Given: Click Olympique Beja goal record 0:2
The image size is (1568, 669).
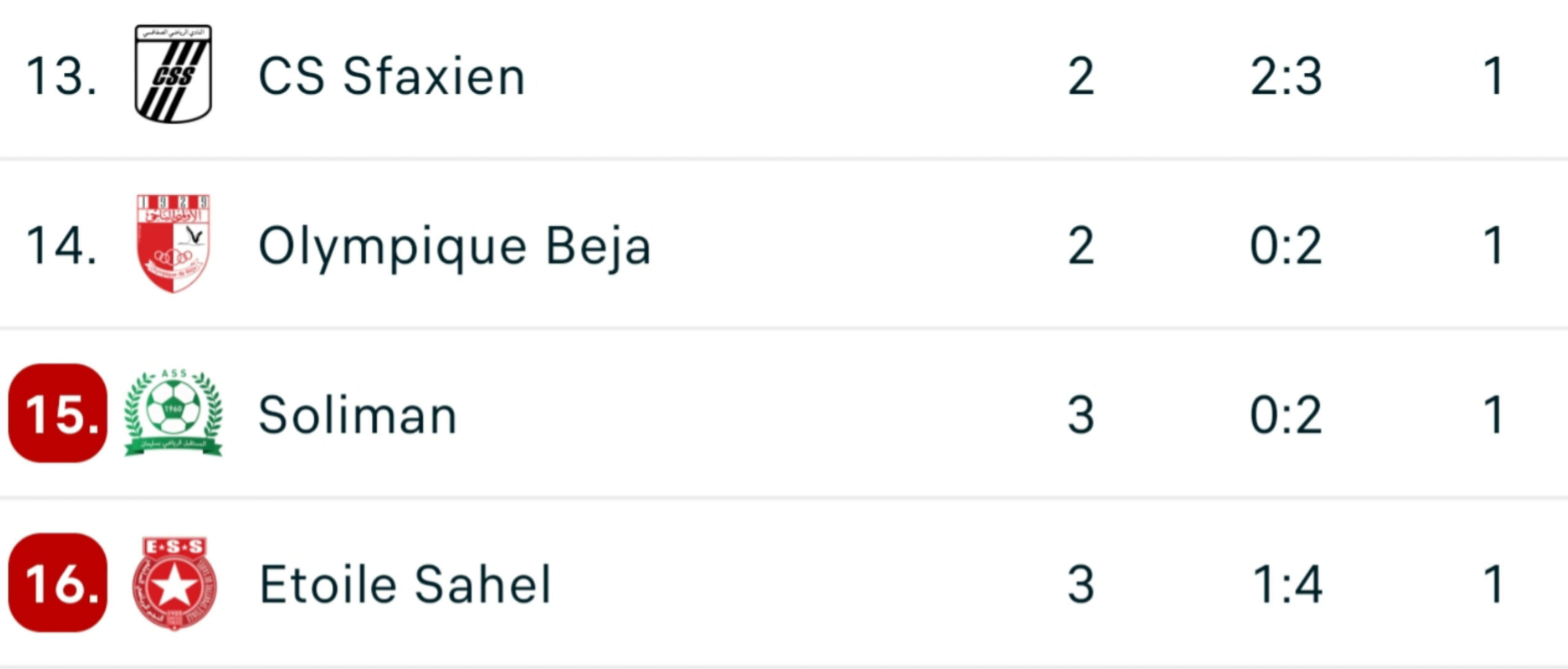Looking at the screenshot, I should coord(1286,246).
